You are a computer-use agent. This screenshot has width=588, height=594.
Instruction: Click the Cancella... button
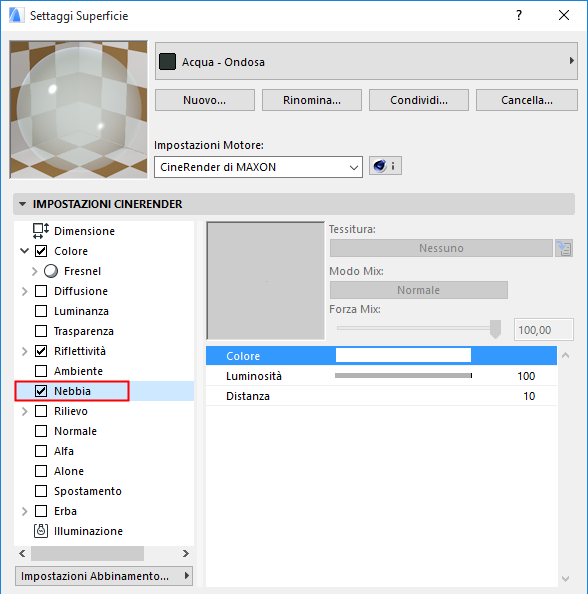coord(527,100)
